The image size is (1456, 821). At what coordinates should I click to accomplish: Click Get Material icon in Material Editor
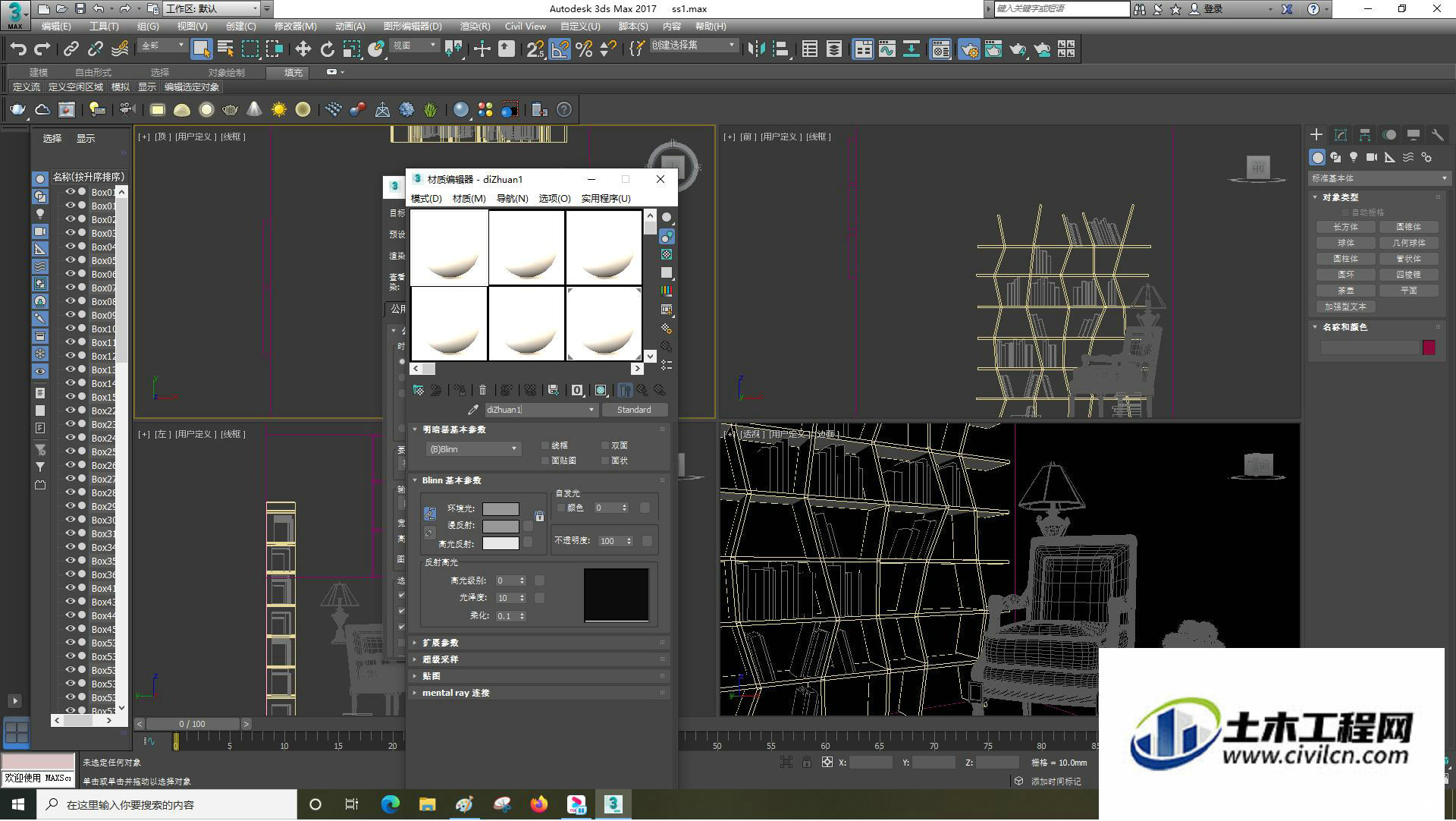[x=418, y=390]
